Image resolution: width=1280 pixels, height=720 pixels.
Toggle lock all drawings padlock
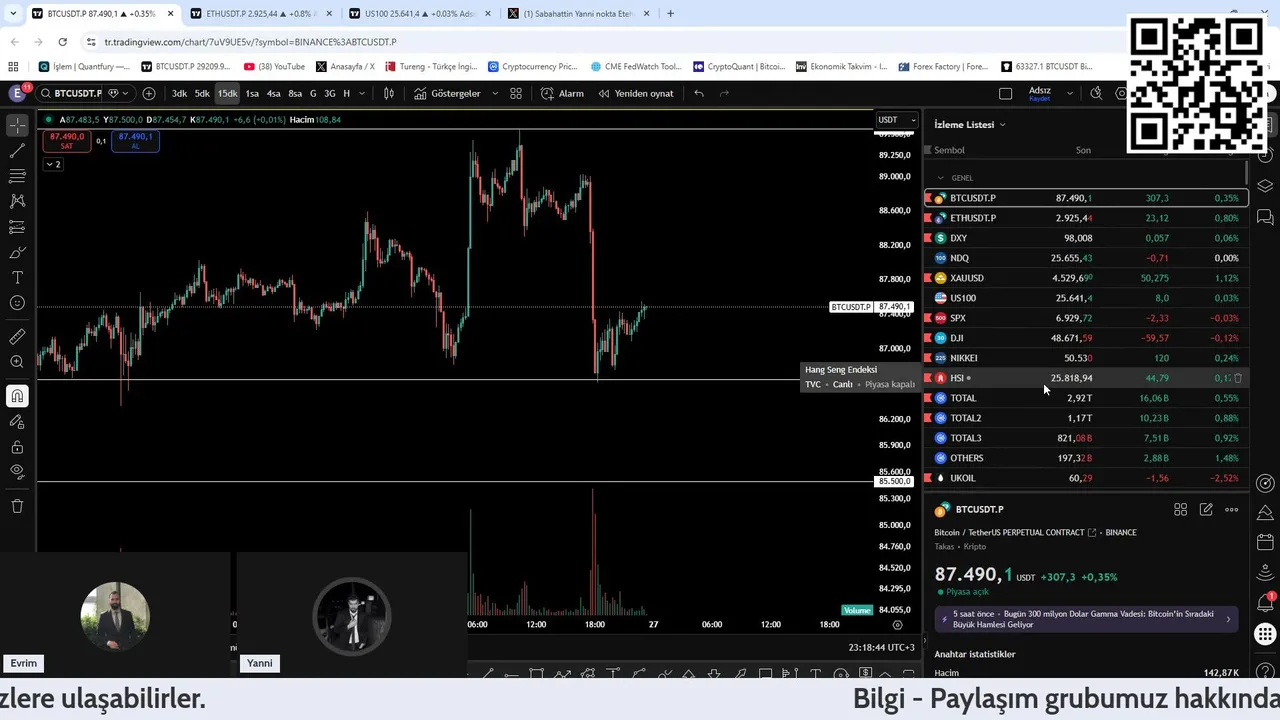click(17, 447)
